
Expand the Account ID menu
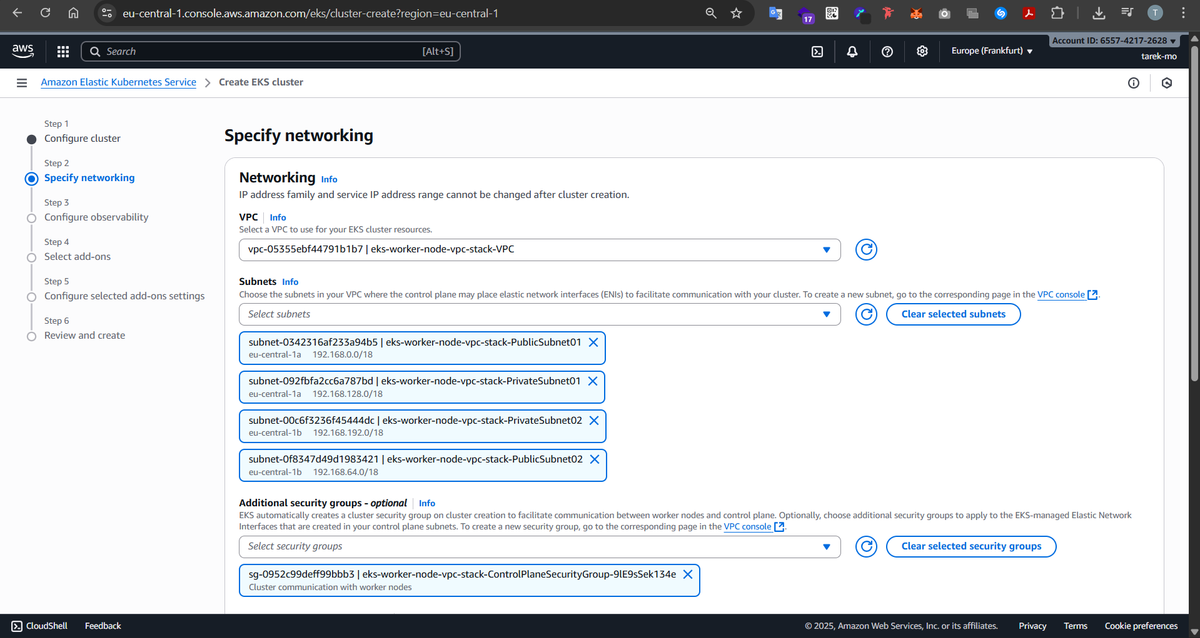point(1115,40)
